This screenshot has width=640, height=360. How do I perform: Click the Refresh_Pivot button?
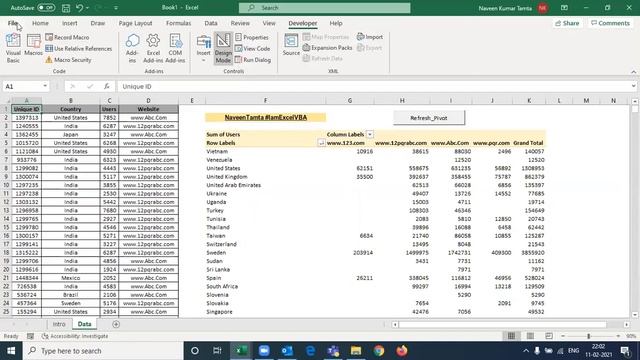pos(429,118)
